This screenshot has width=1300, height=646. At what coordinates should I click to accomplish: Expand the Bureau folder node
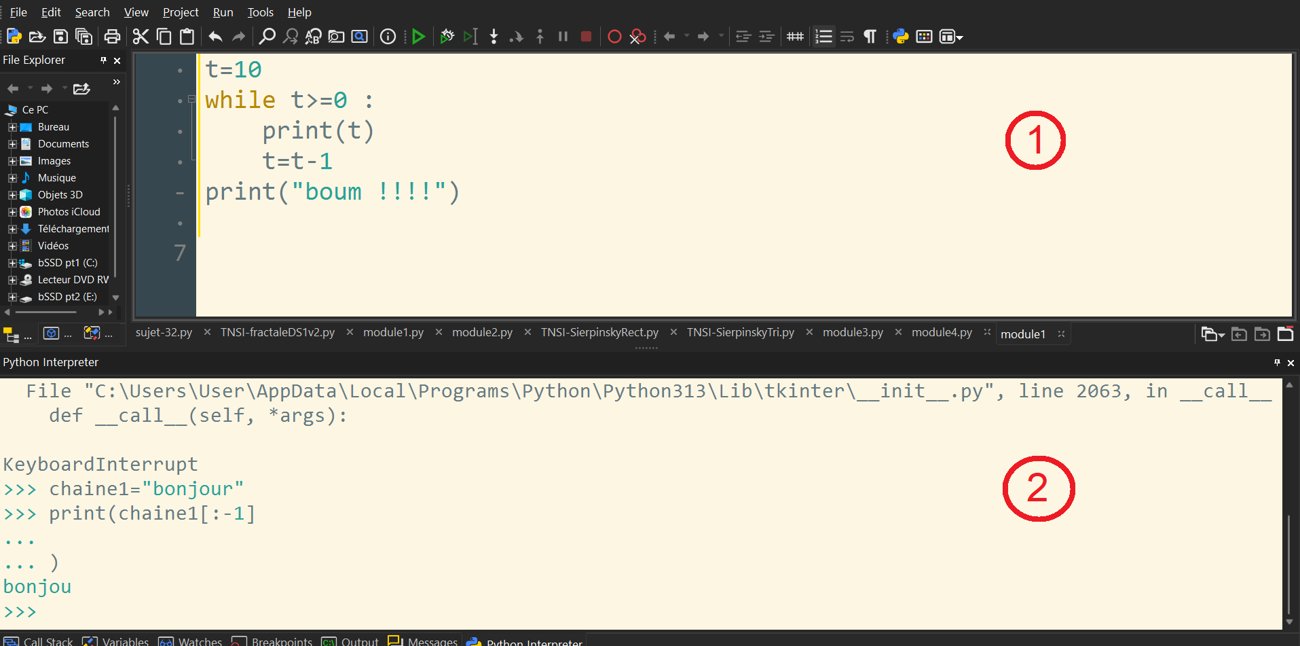click(x=12, y=127)
